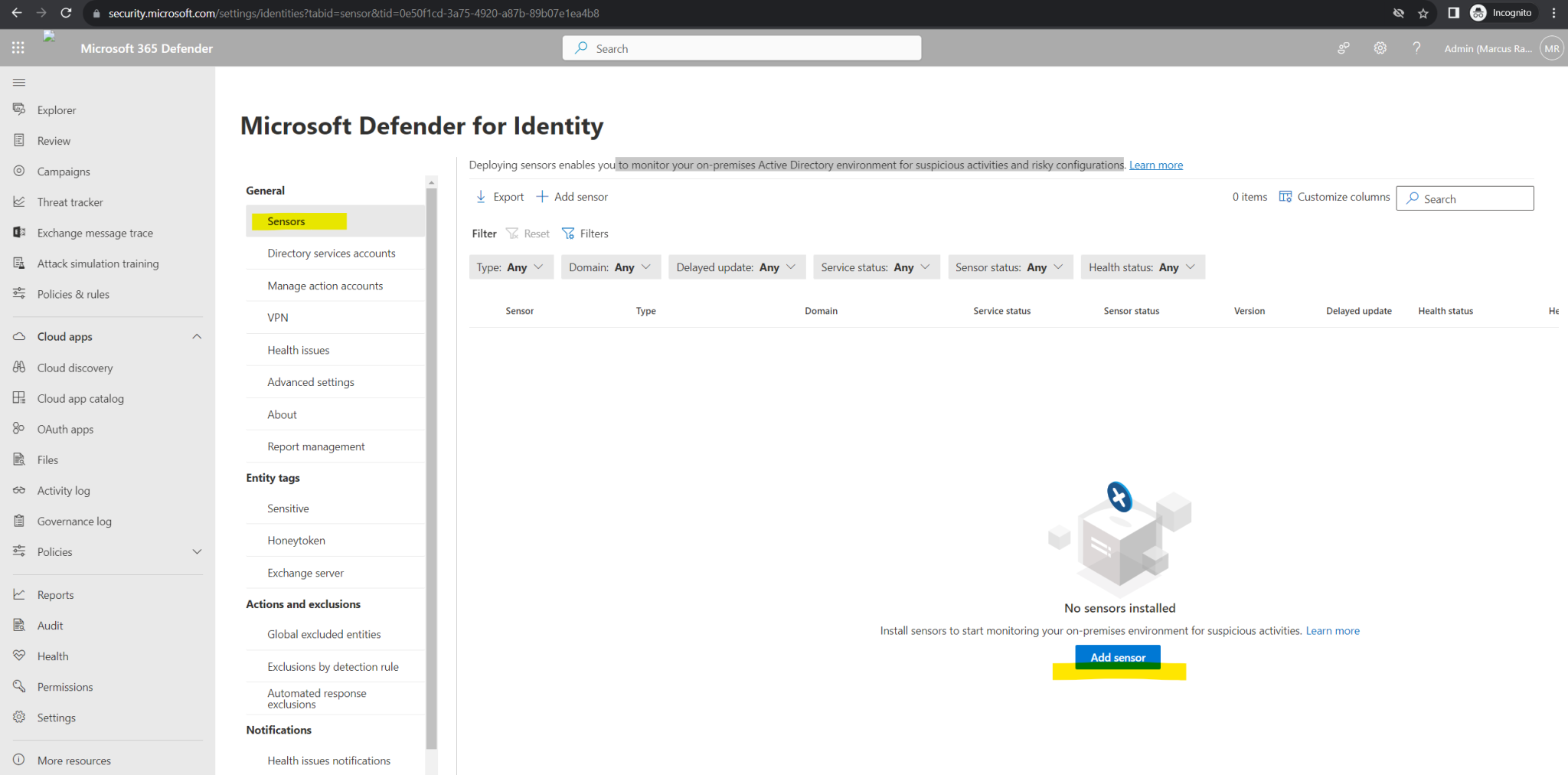1568x775 pixels.
Task: Click the Policies & rules icon
Action: [x=19, y=293]
